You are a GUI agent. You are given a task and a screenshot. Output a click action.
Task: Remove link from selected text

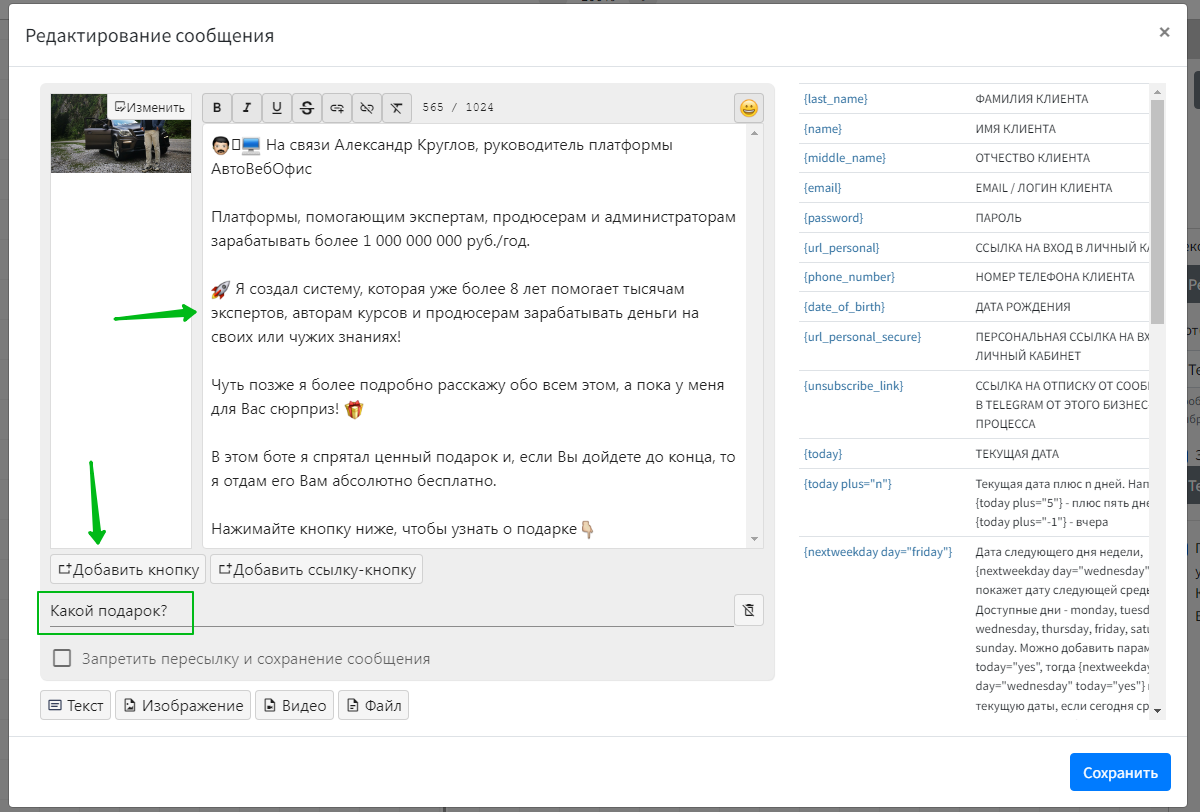pos(367,108)
